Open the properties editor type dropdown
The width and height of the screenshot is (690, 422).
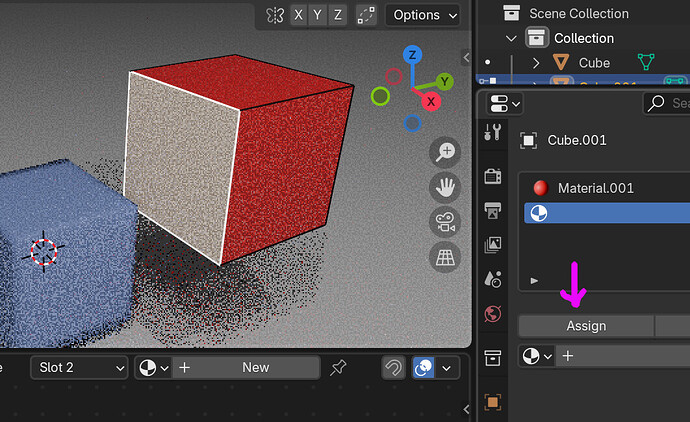(x=504, y=104)
